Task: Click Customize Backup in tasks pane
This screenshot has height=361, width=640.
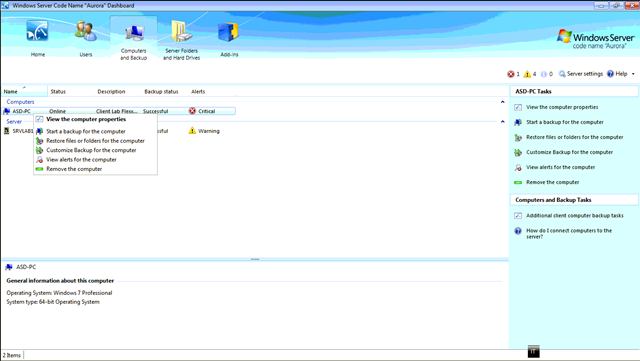Action: tap(569, 152)
